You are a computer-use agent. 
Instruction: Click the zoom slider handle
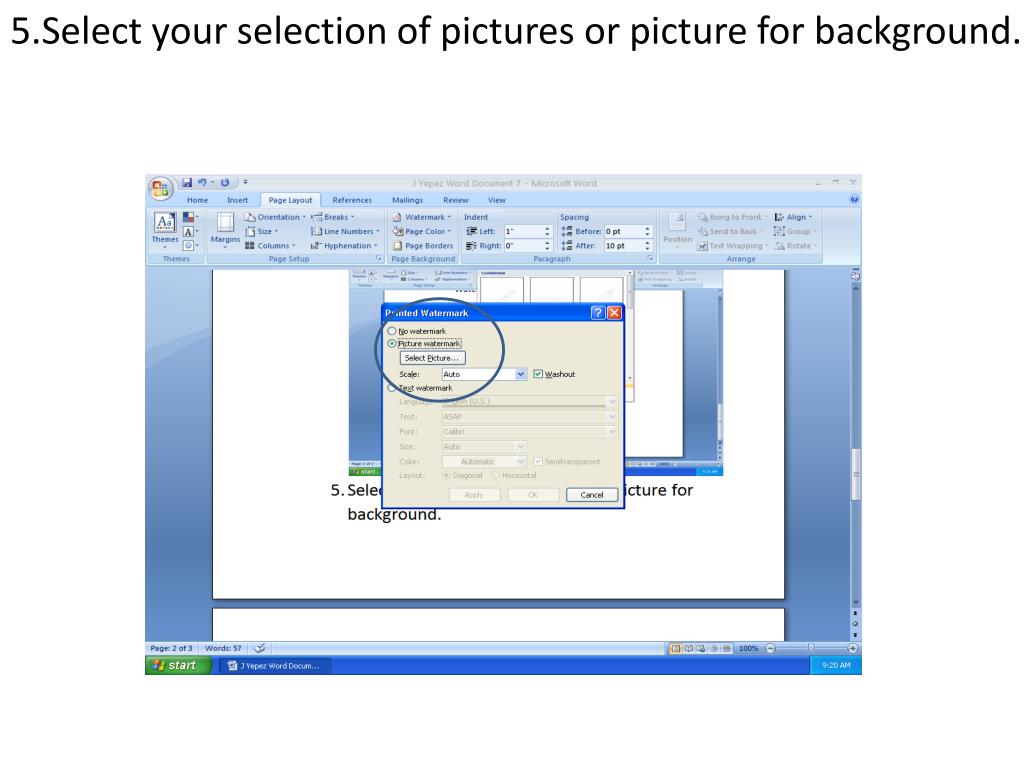[810, 648]
